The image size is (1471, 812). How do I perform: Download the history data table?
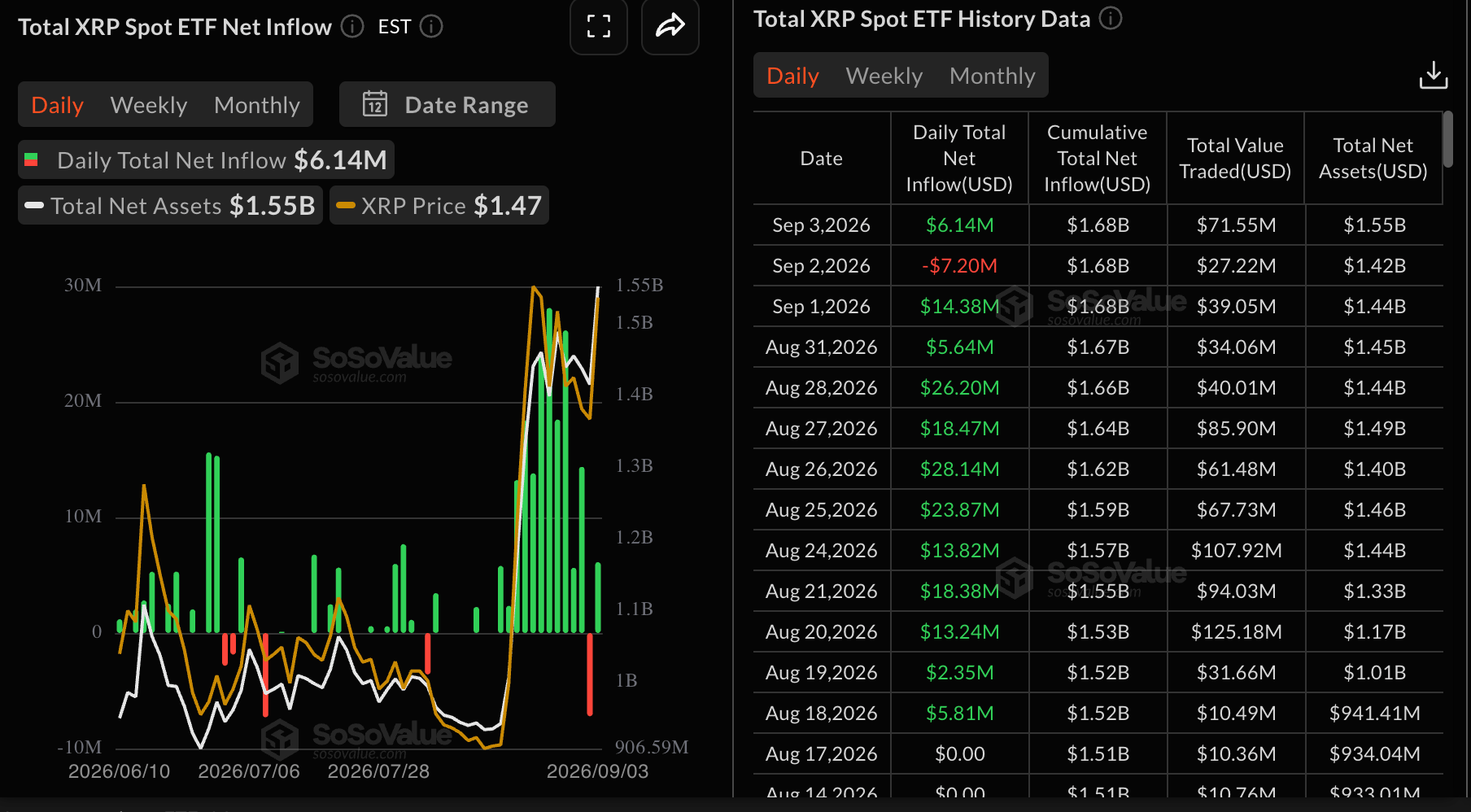pyautogui.click(x=1434, y=75)
